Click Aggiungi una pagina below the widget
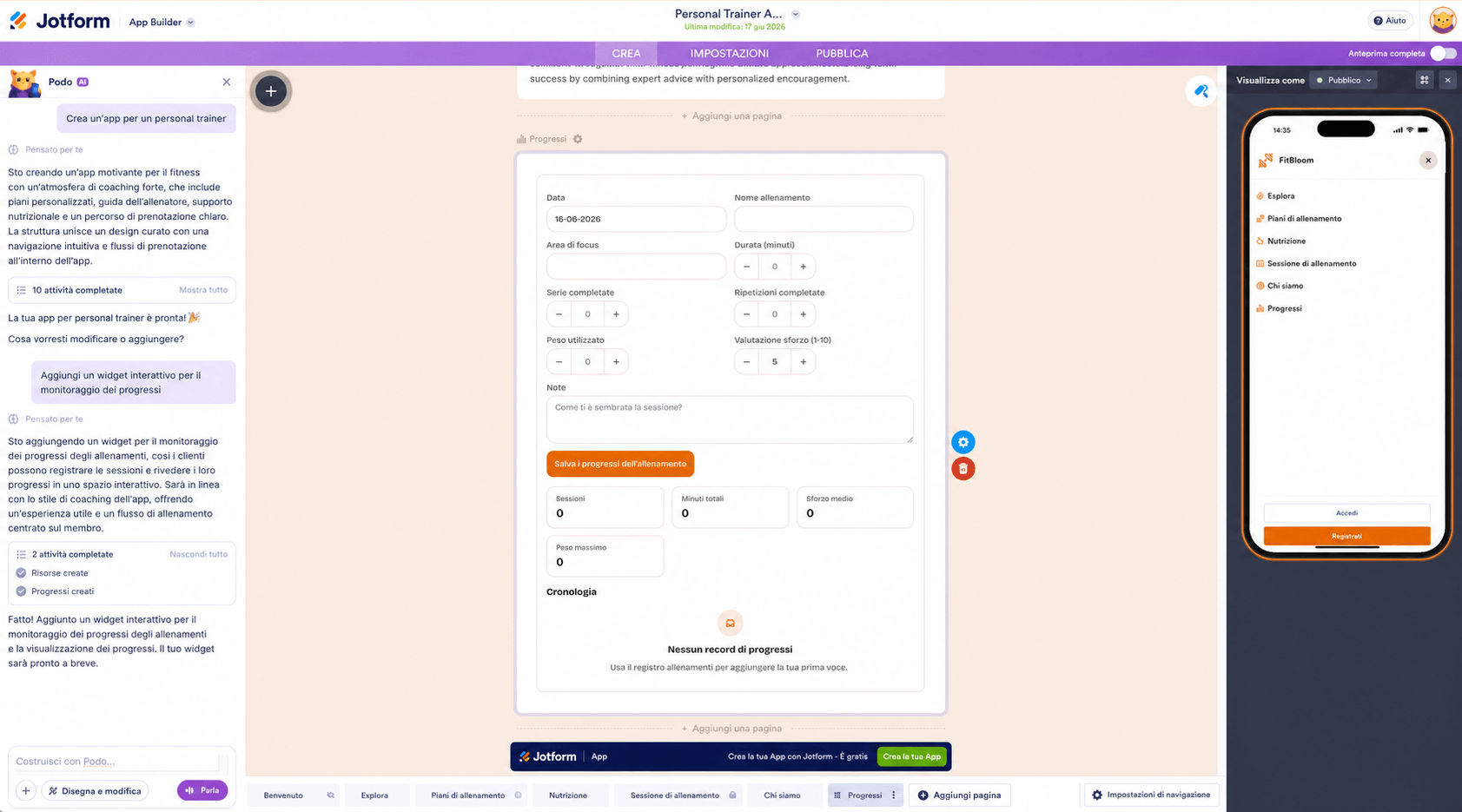Screen dimensions: 1462x812 731,729
